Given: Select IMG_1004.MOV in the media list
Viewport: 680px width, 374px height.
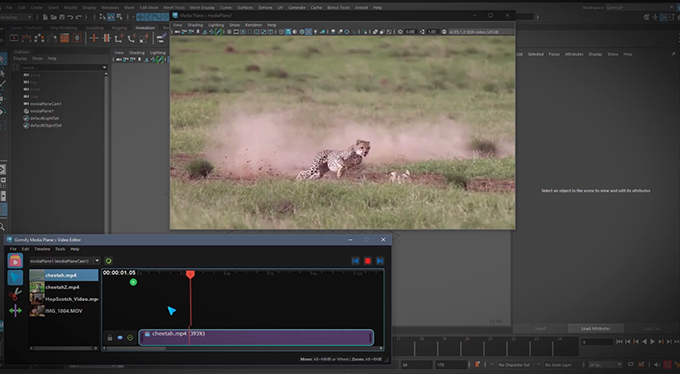Looking at the screenshot, I should coord(64,311).
